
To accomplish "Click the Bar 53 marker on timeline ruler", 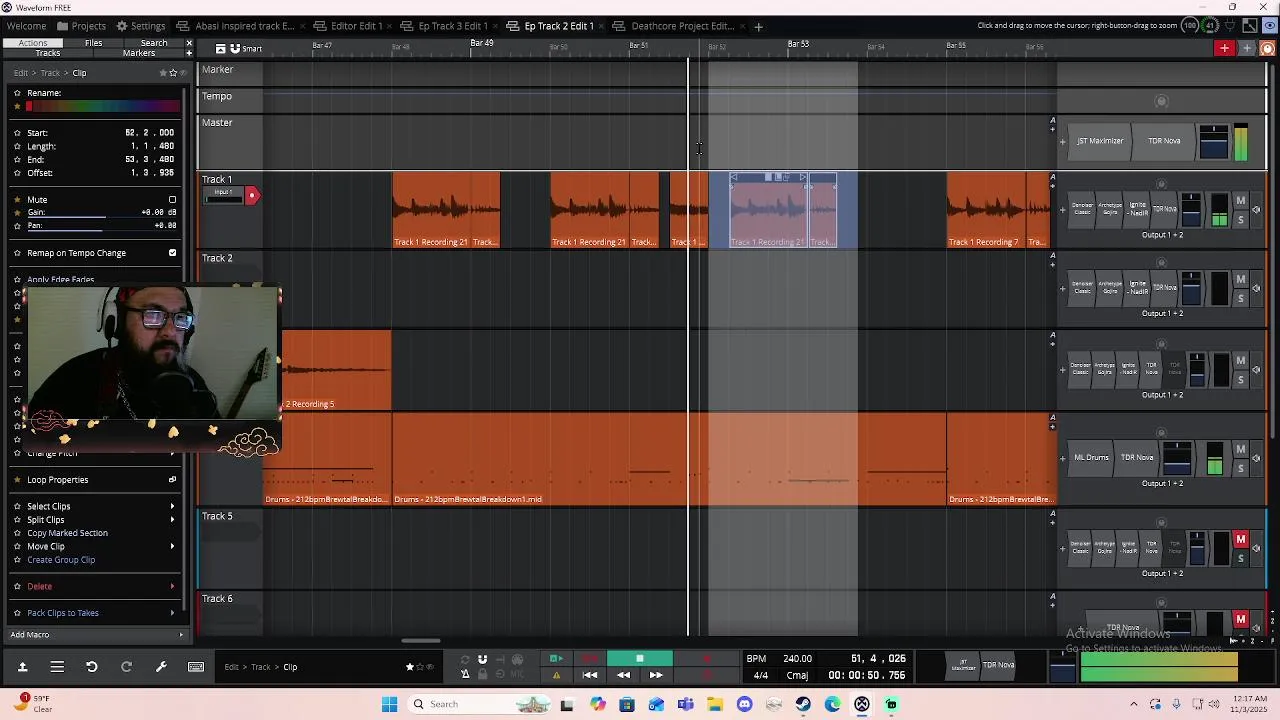I will click(798, 44).
